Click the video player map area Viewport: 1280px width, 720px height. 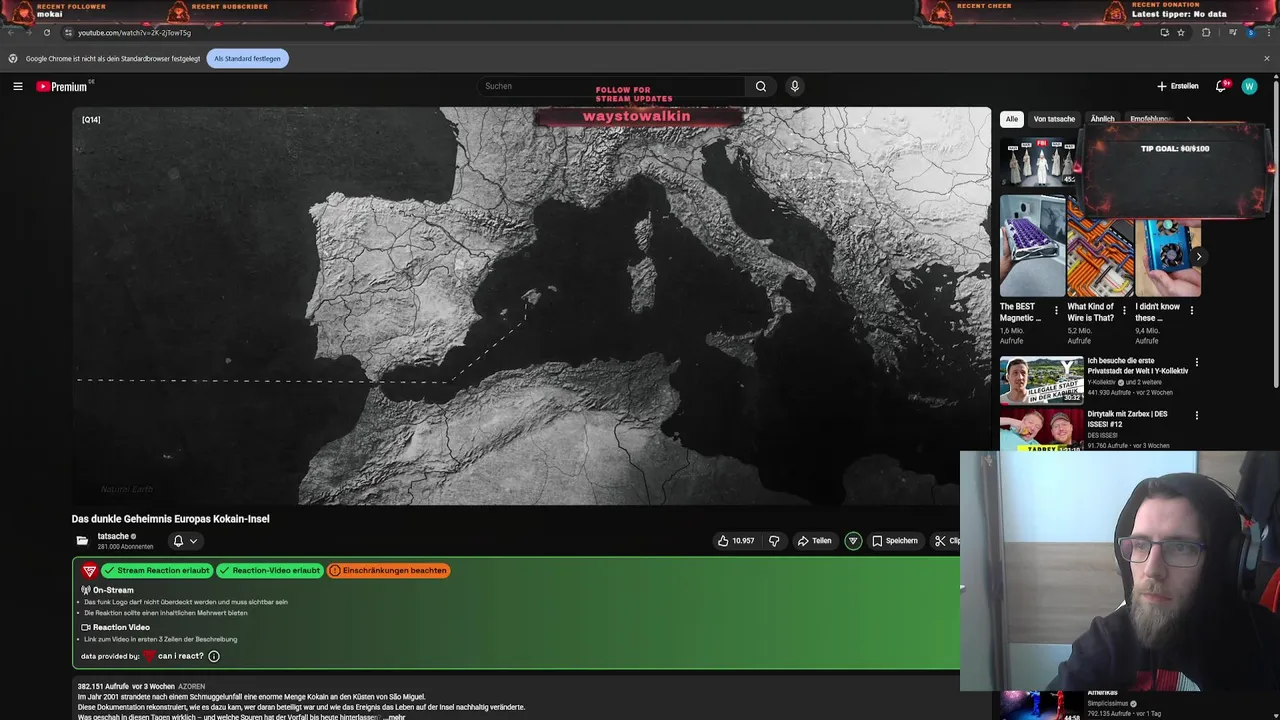click(531, 306)
